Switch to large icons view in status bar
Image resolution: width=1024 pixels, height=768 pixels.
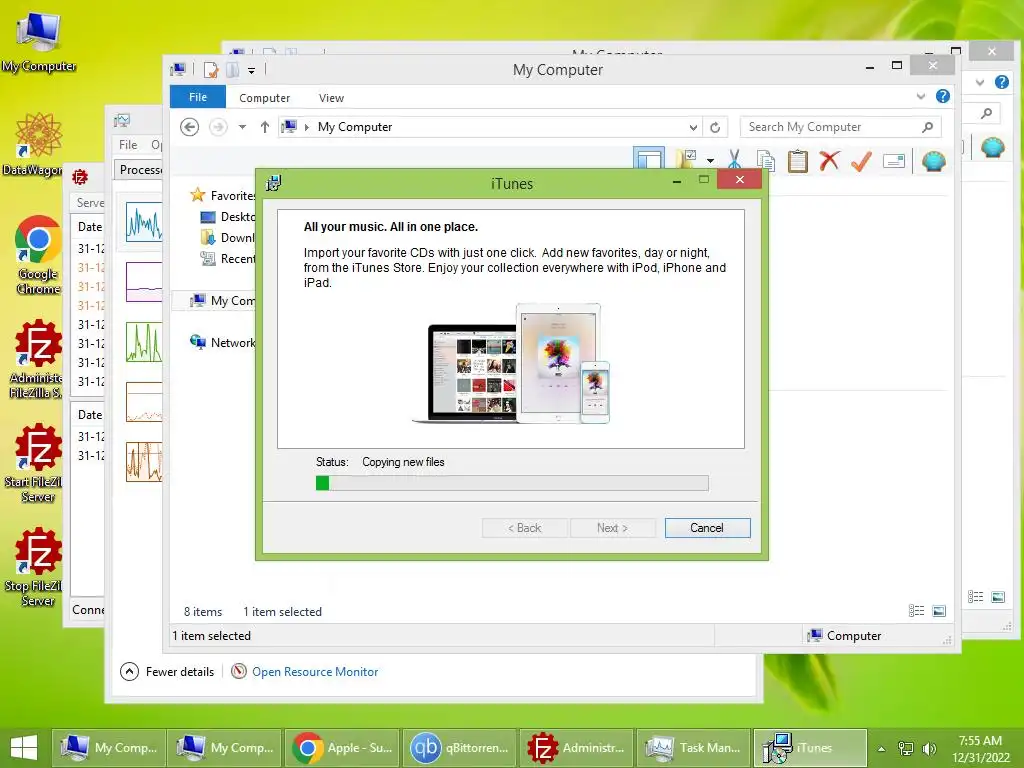tap(939, 611)
